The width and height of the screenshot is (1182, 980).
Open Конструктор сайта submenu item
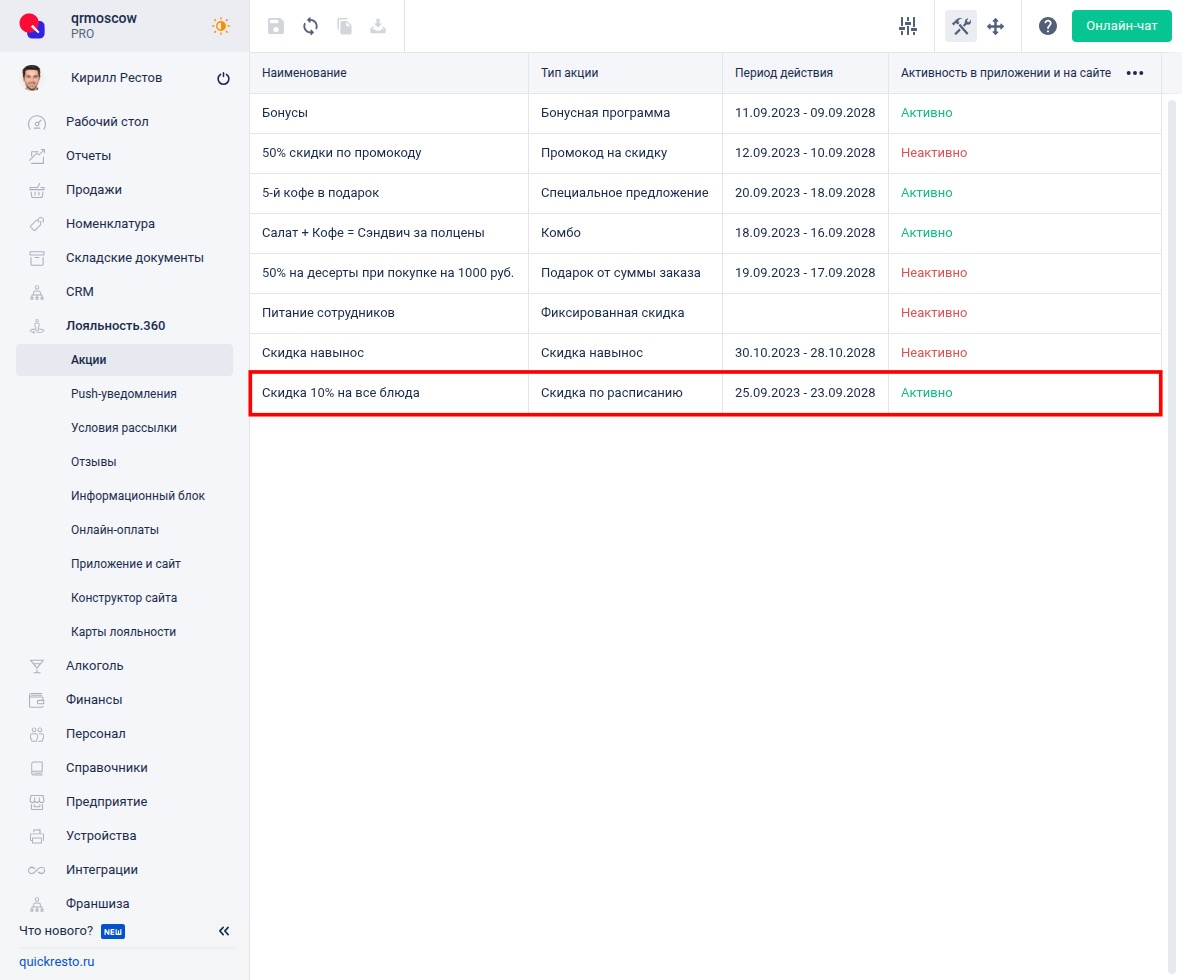tap(124, 597)
